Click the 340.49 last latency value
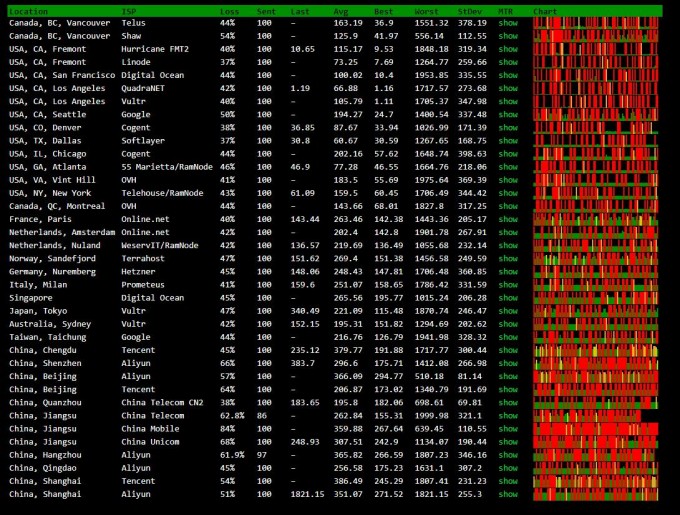This screenshot has height=515, width=680. pyautogui.click(x=305, y=311)
